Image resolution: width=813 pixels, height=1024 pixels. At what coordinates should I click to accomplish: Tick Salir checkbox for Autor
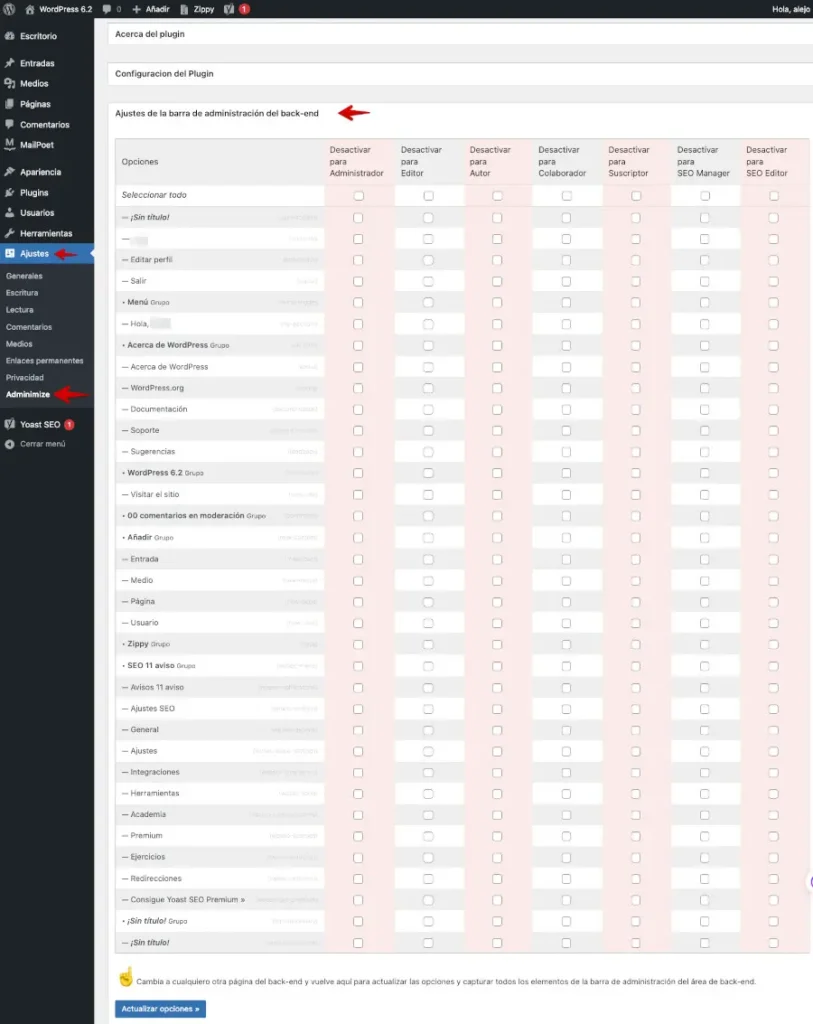coord(497,281)
